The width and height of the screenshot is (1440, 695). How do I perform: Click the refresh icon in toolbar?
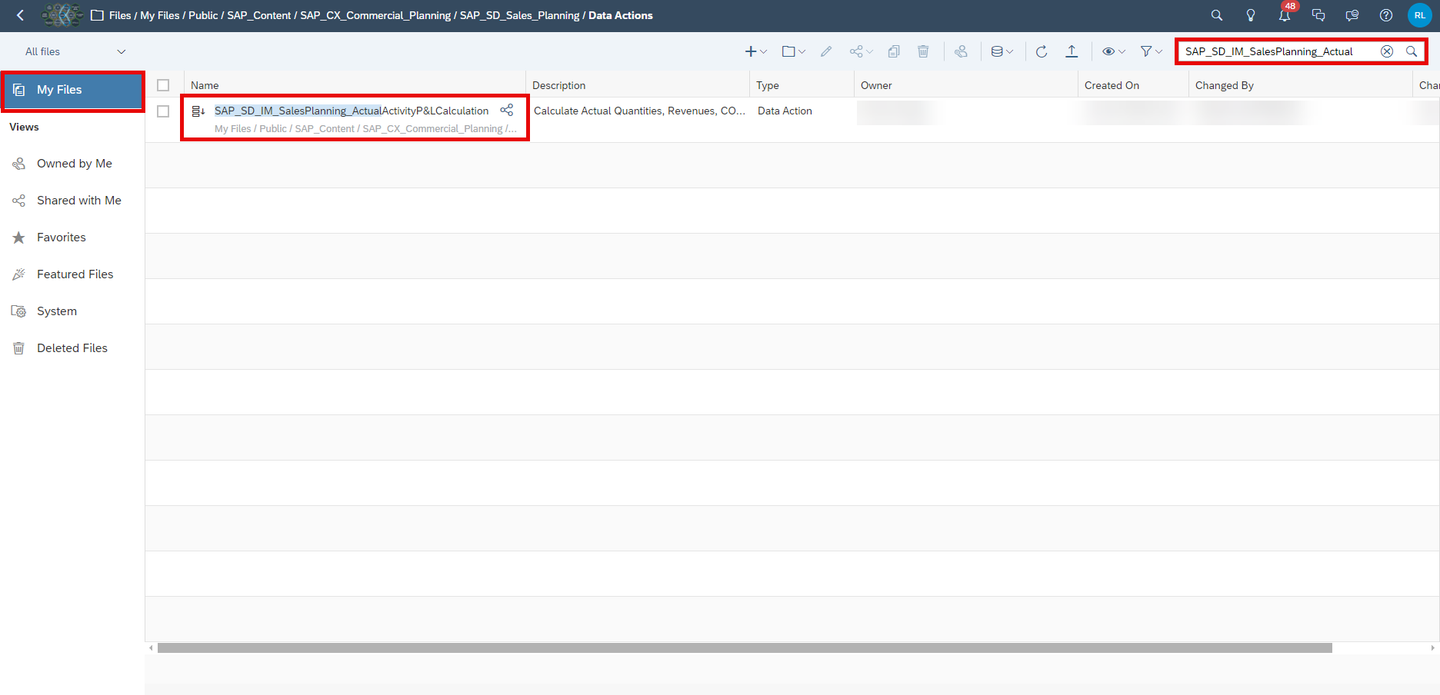pos(1041,51)
